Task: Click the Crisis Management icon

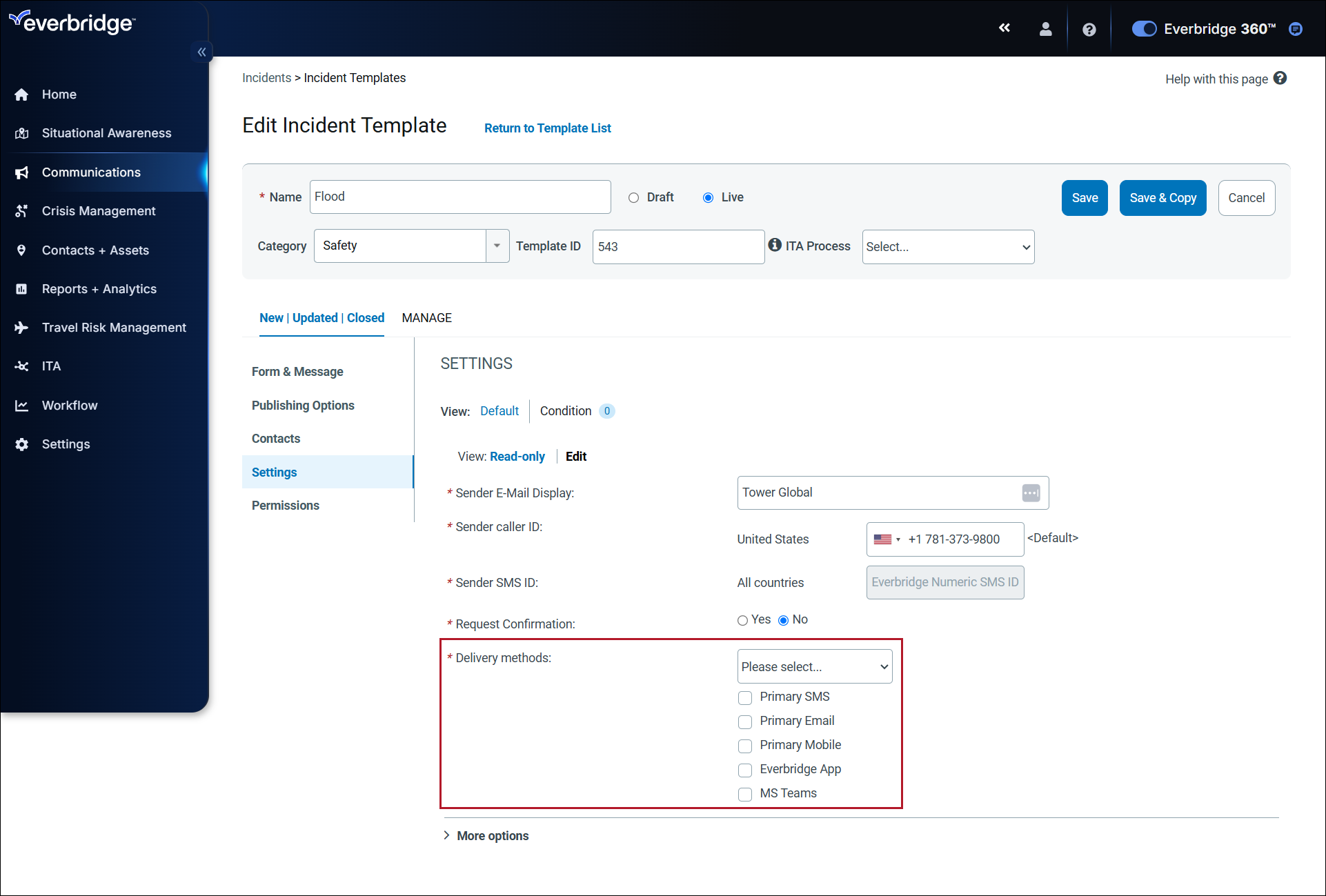Action: (22, 211)
